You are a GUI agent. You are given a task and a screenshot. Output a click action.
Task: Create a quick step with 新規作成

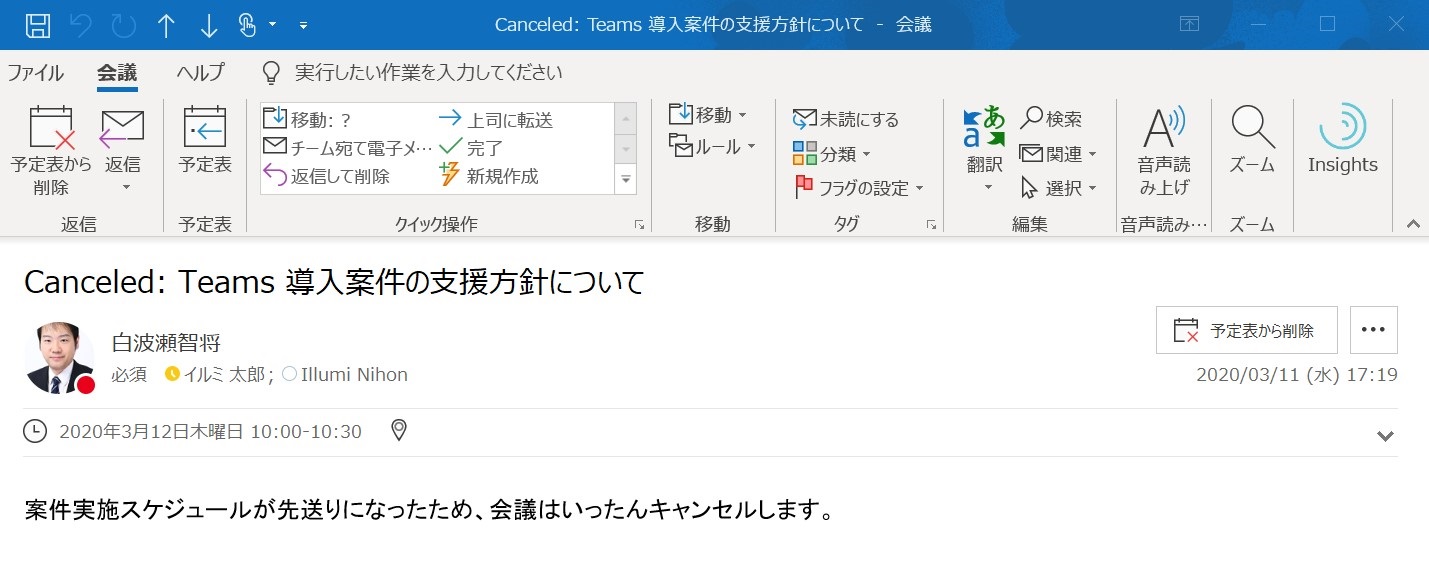point(489,176)
